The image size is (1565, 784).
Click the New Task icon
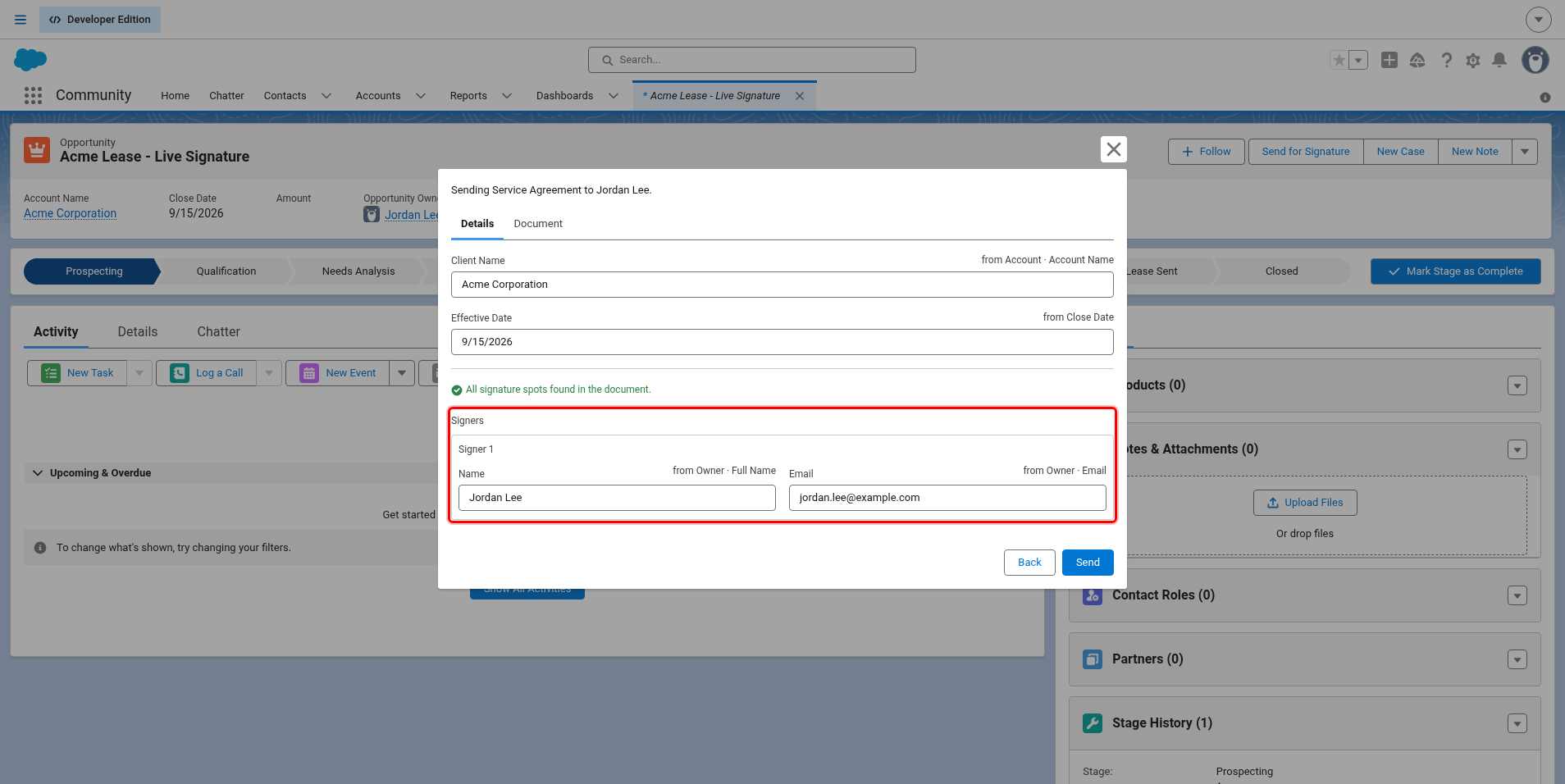point(51,373)
